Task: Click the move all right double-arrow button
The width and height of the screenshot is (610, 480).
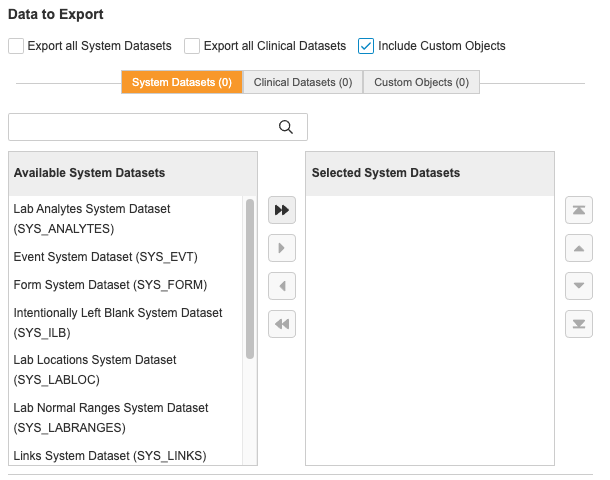Action: [282, 210]
